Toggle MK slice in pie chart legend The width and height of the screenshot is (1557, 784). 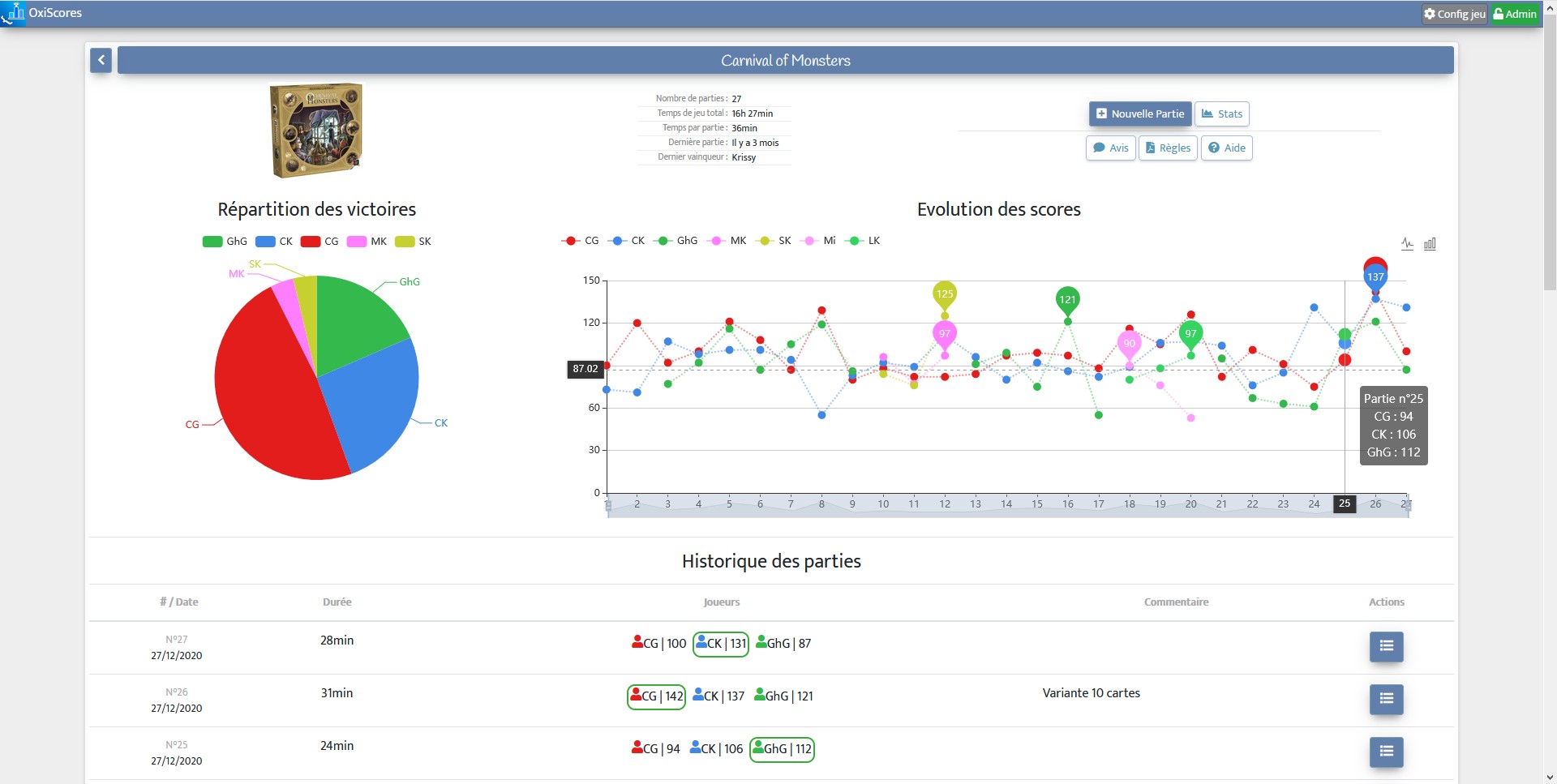tap(367, 242)
